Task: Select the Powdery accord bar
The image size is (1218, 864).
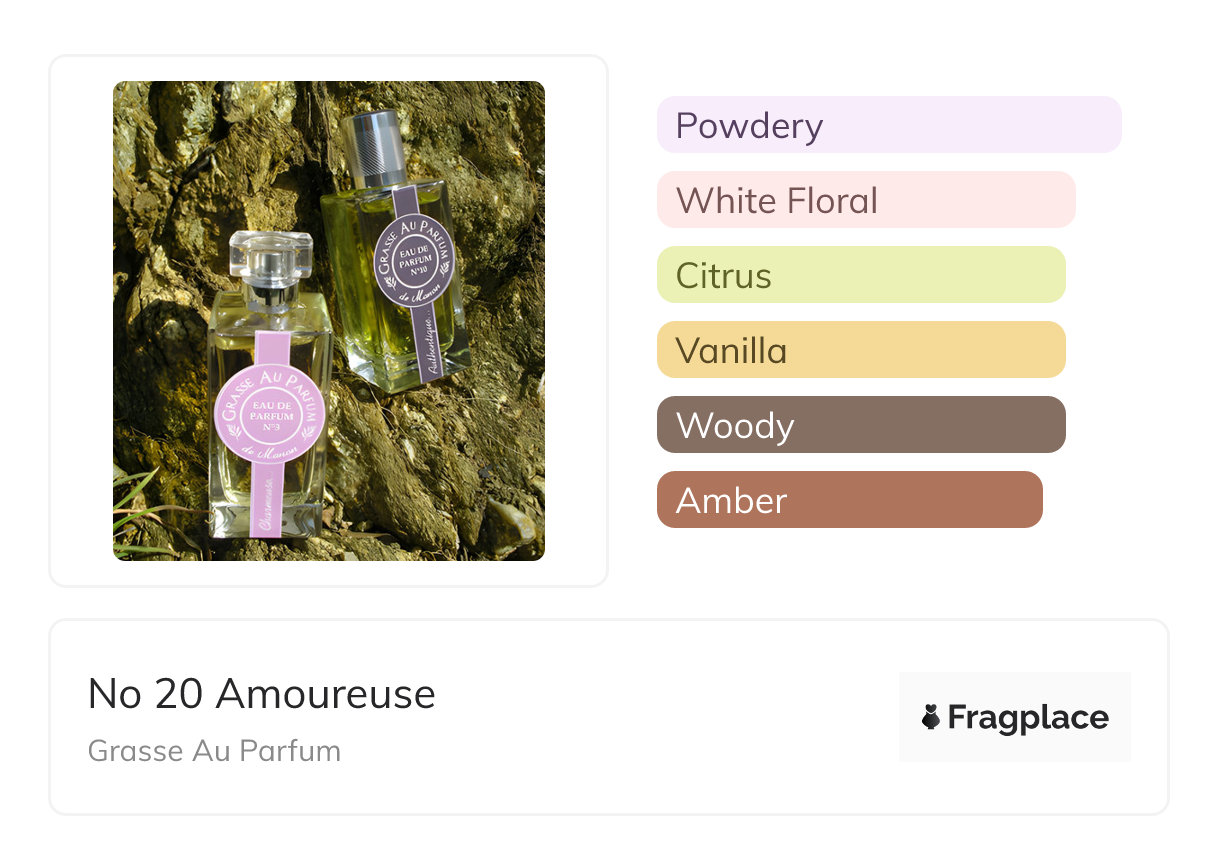Action: [x=888, y=125]
